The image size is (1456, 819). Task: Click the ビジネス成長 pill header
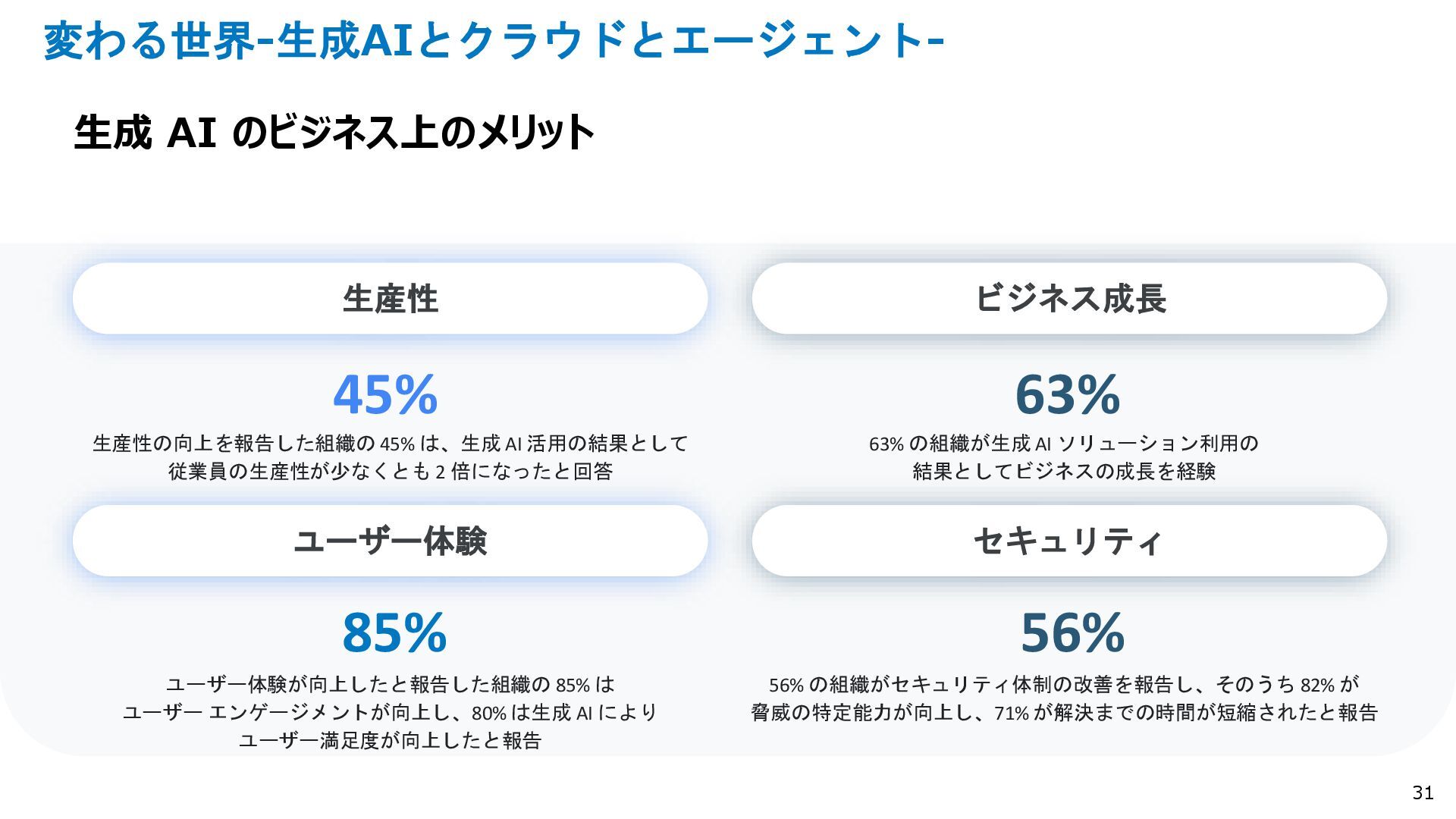tap(1069, 298)
